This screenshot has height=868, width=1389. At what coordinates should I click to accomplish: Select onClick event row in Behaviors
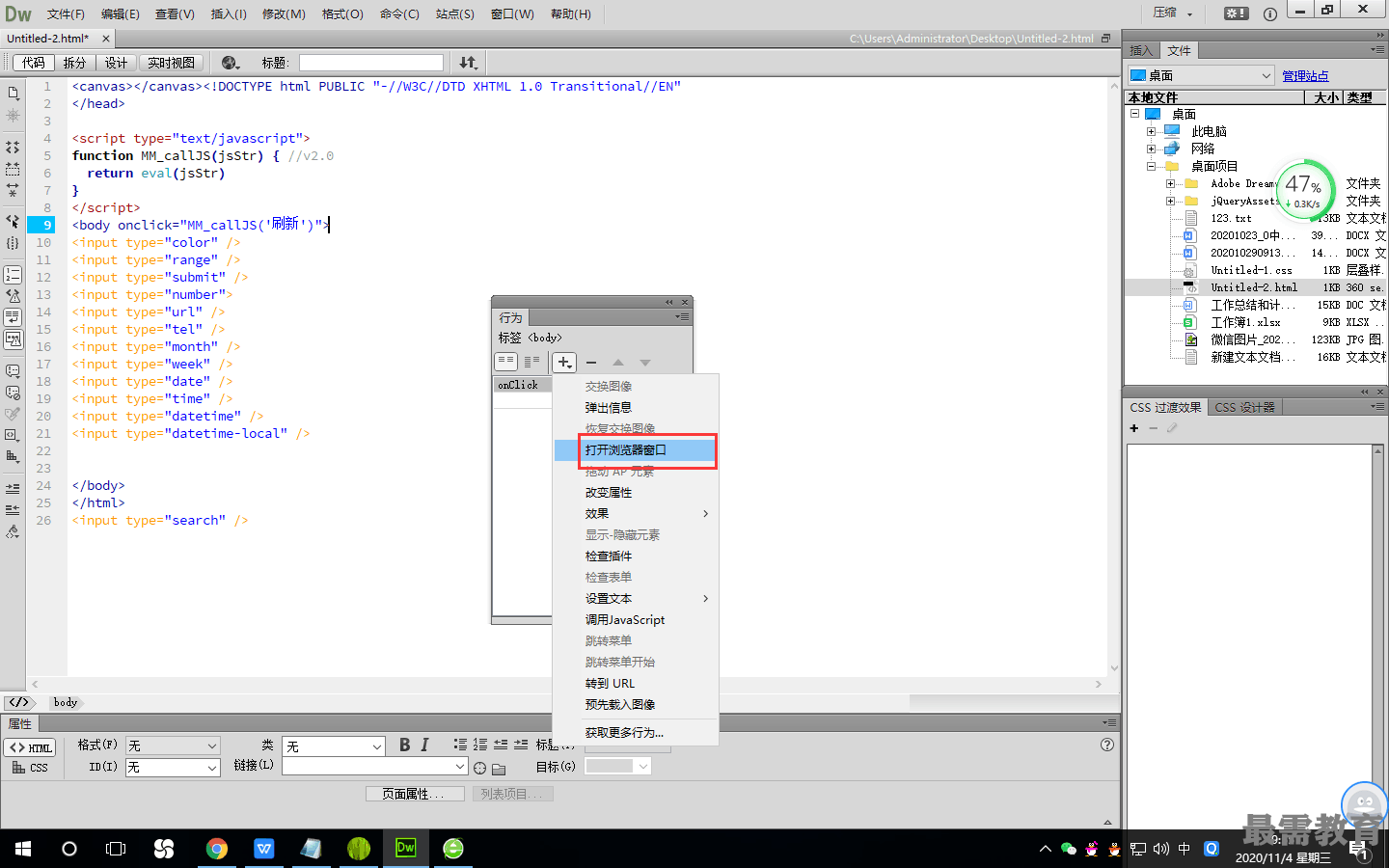[x=522, y=385]
